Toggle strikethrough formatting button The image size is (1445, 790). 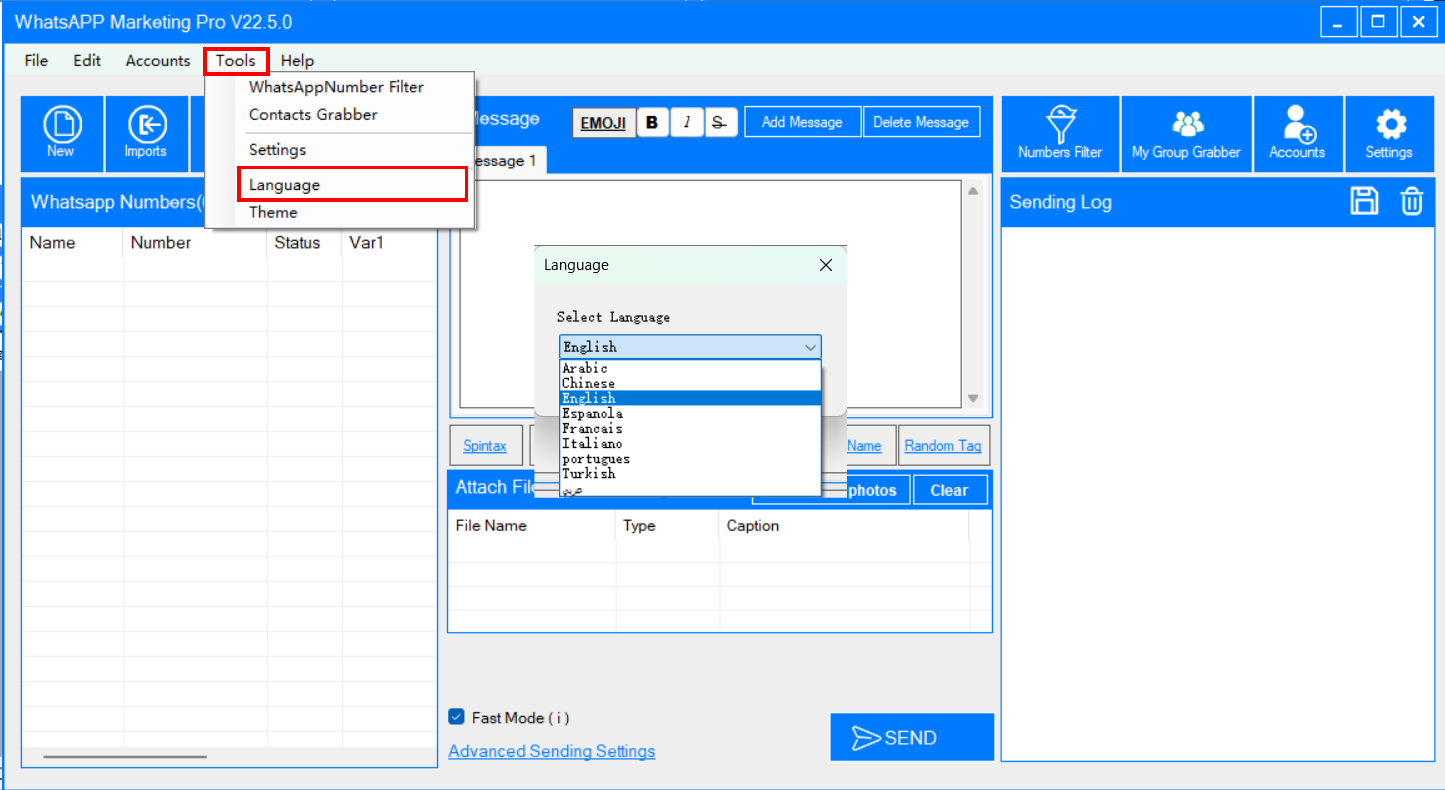tap(718, 122)
